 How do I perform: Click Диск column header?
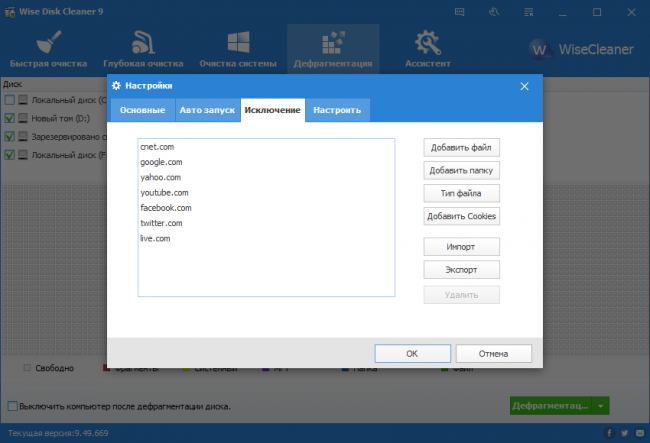[x=12, y=84]
